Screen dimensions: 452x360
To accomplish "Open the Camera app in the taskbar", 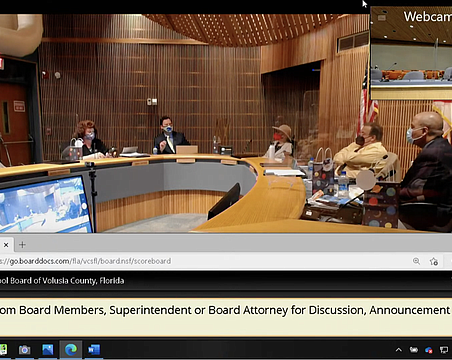I will [x=24, y=350].
